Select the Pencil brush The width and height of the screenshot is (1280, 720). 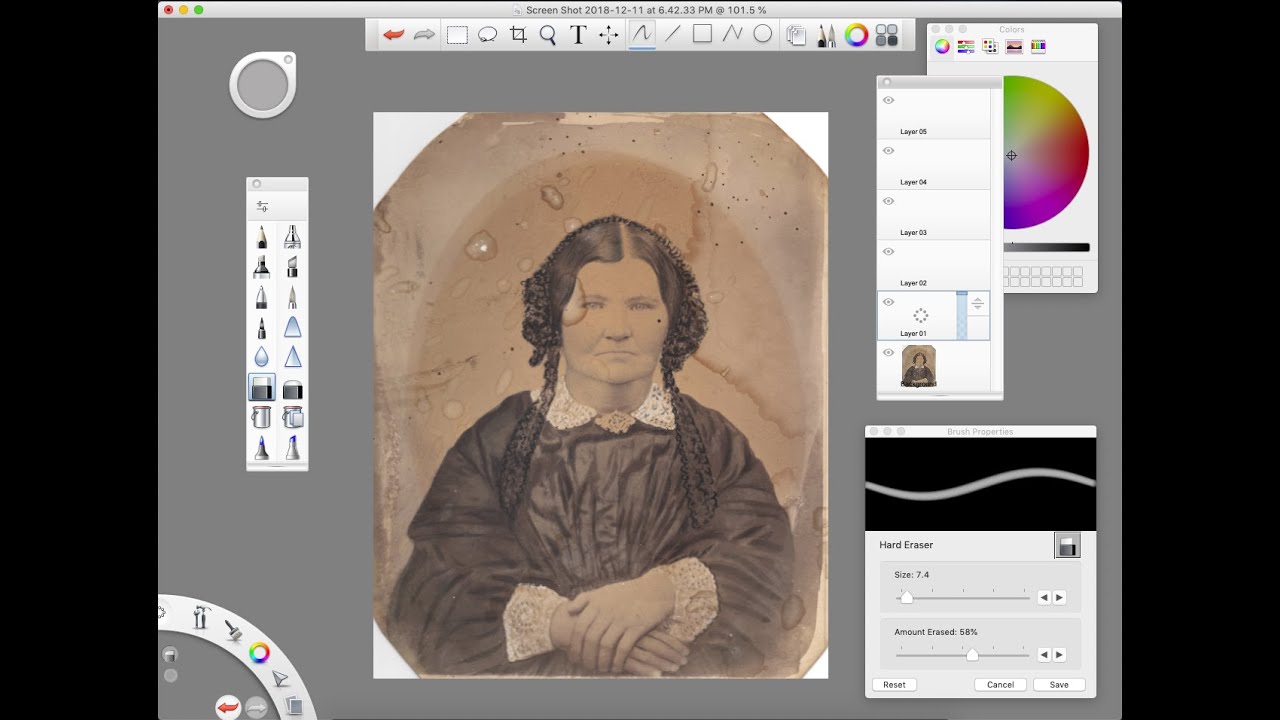[x=262, y=237]
